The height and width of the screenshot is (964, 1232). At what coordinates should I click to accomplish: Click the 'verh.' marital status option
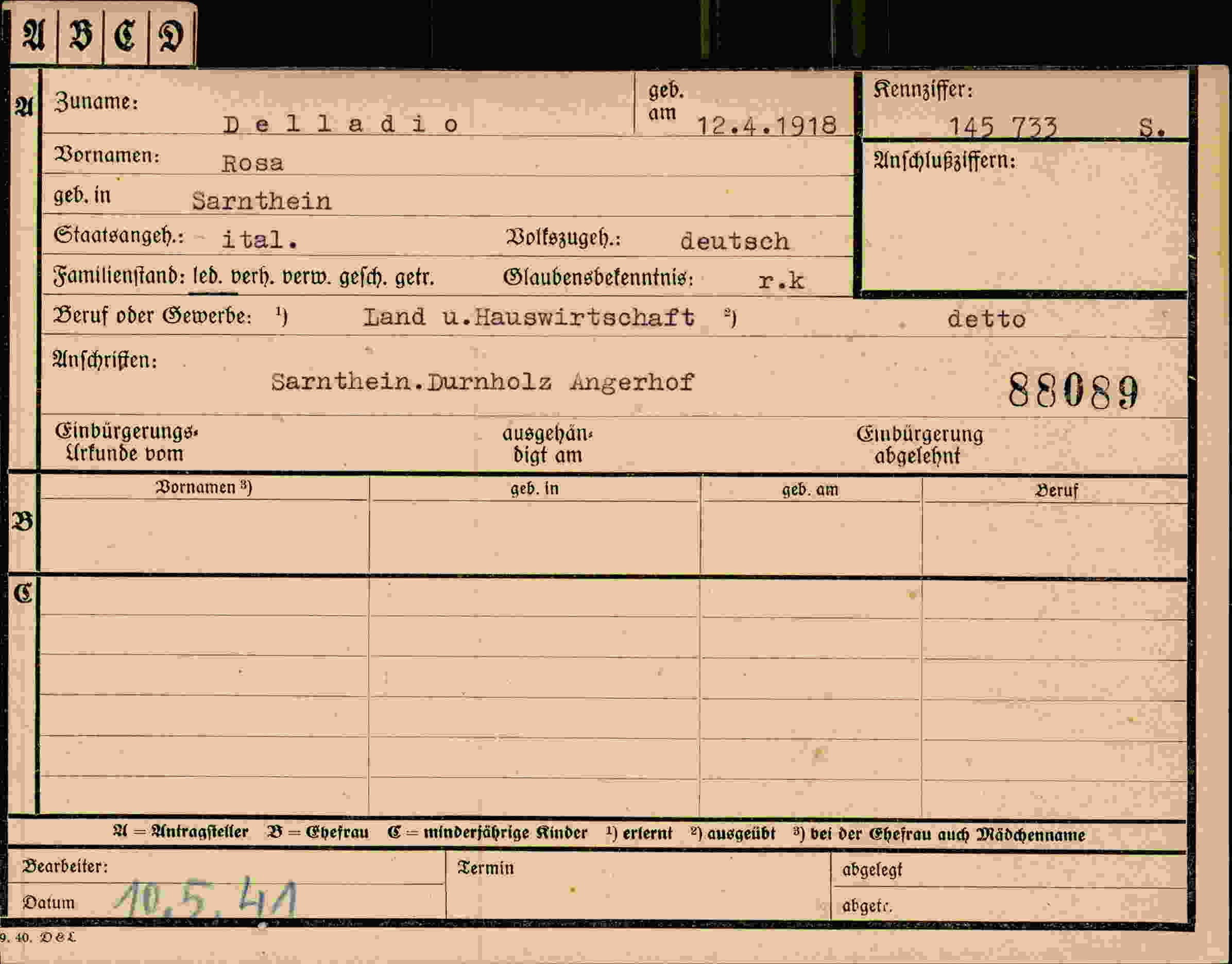[x=253, y=277]
